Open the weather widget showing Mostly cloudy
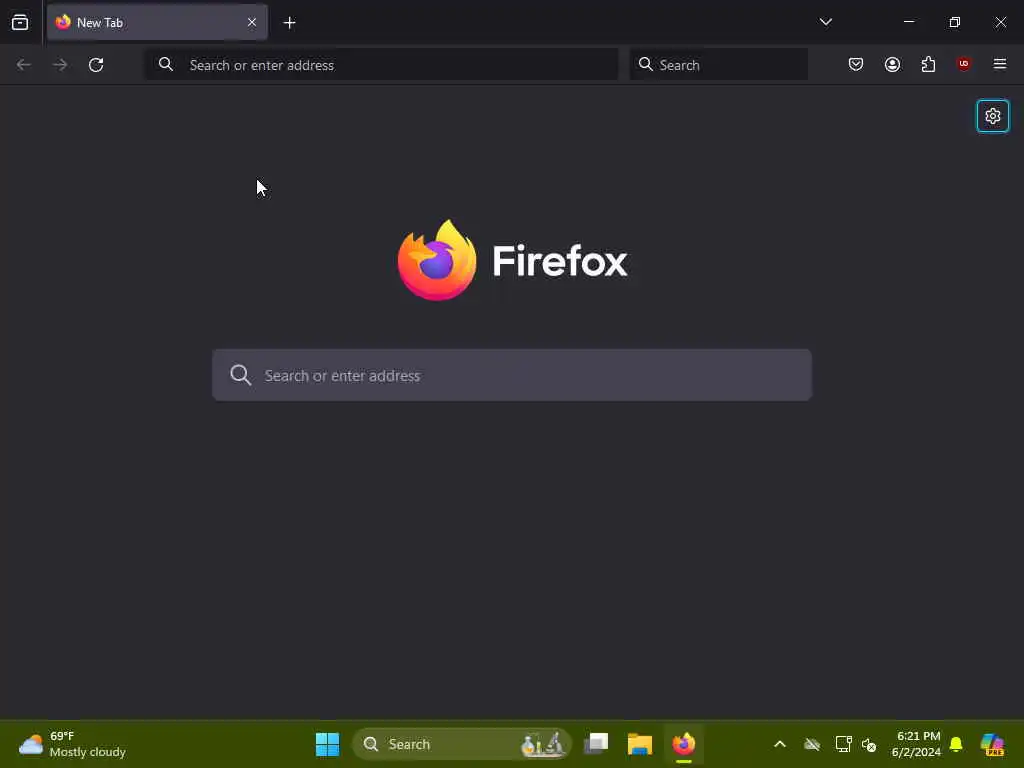Viewport: 1024px width, 768px height. (x=72, y=744)
